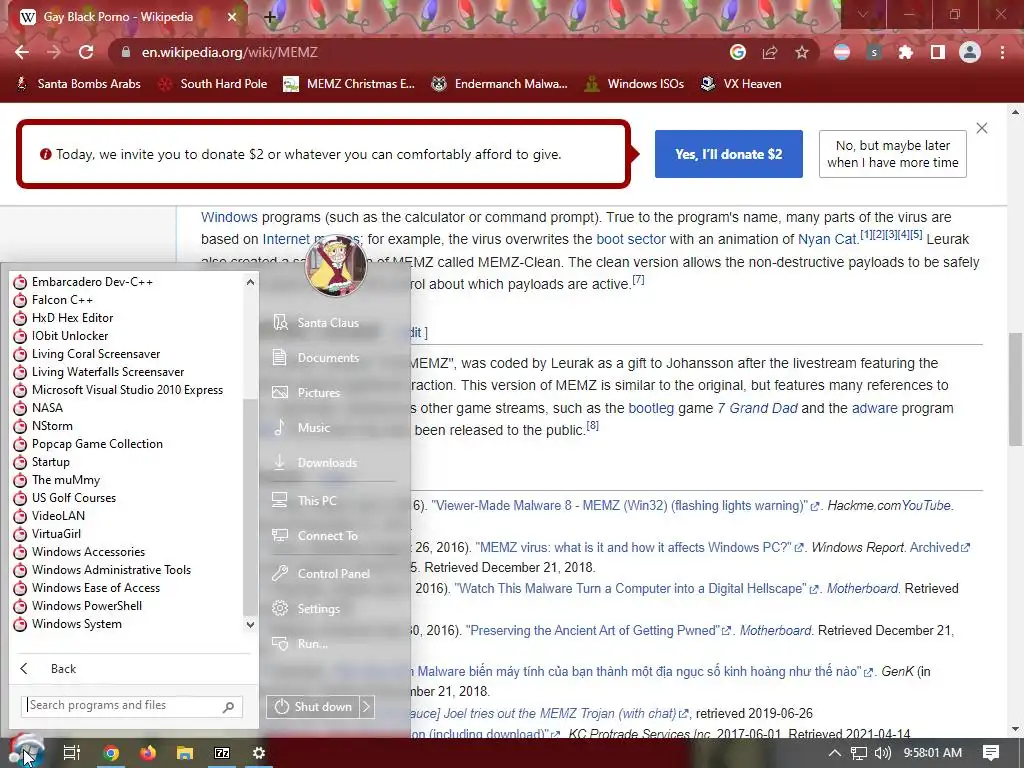The width and height of the screenshot is (1024, 768).
Task: Follow the Nyan Cat link
Action: coord(827,239)
